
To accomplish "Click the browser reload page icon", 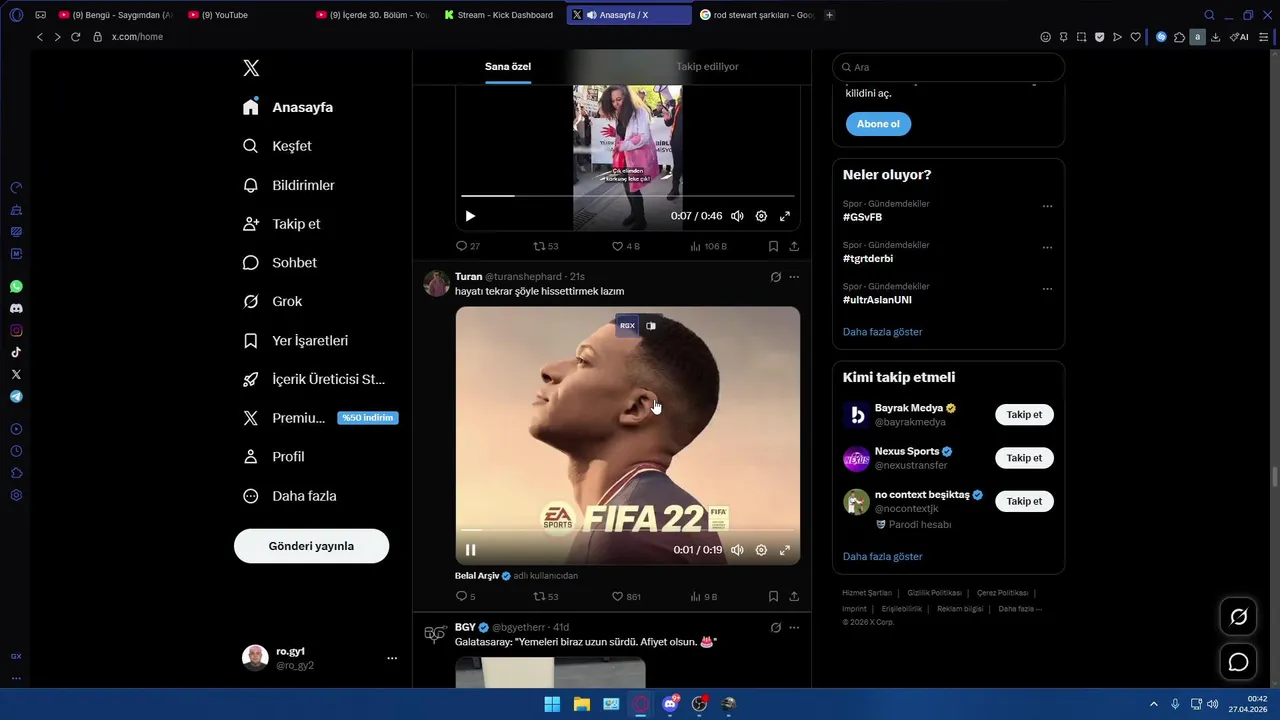I will pos(75,37).
